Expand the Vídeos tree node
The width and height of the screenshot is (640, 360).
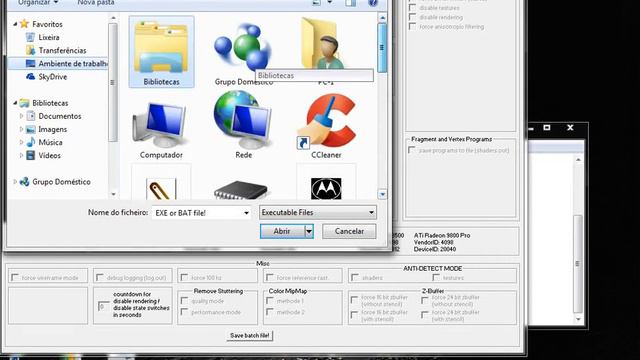click(21, 155)
